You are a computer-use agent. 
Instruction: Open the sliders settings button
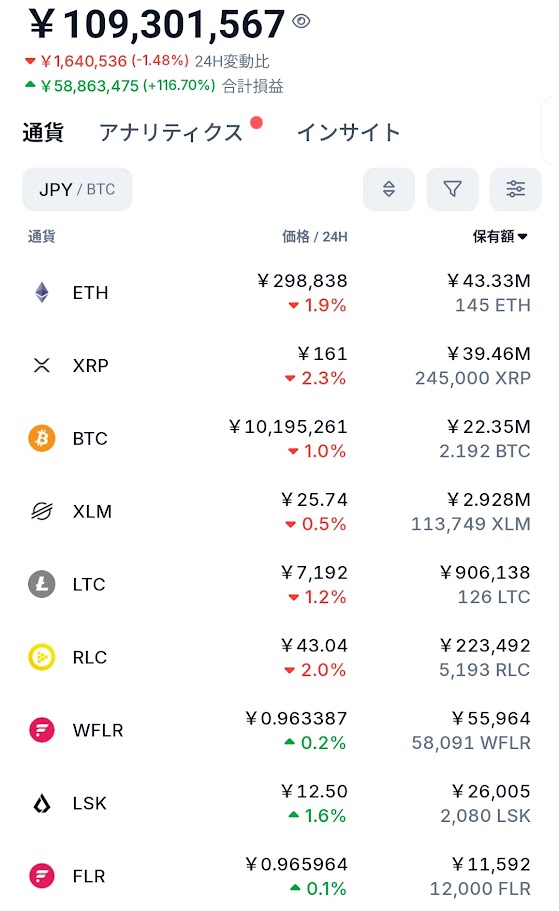(x=515, y=189)
